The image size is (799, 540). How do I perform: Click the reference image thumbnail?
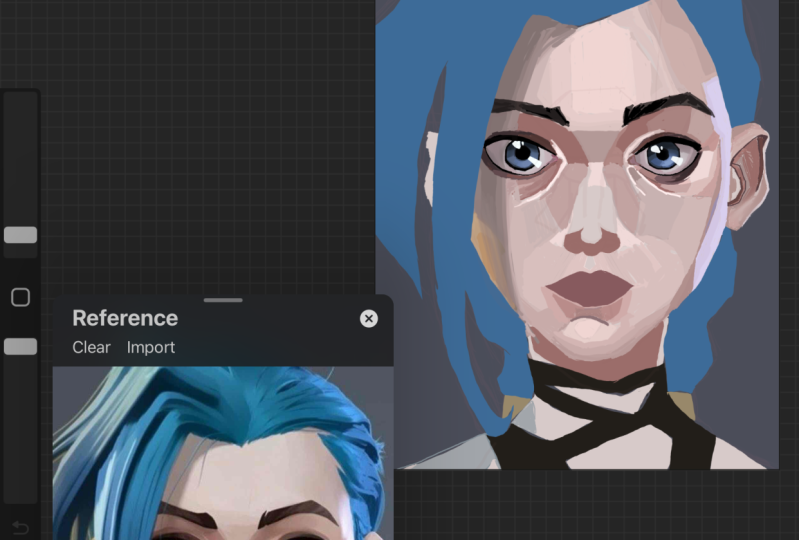click(x=223, y=453)
